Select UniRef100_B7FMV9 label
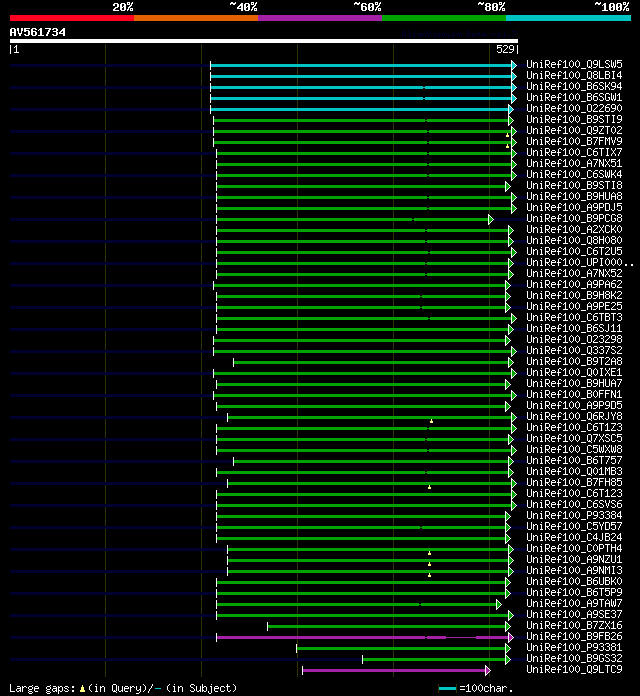This screenshot has height=696, width=640. (574, 141)
